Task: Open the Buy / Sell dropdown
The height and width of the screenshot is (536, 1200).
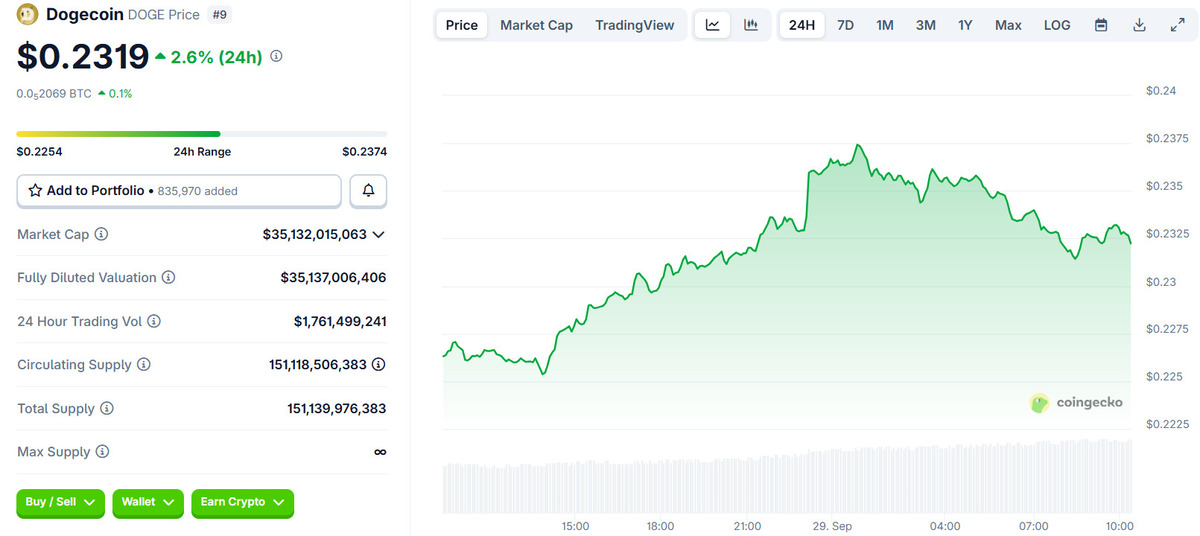Action: tap(60, 502)
